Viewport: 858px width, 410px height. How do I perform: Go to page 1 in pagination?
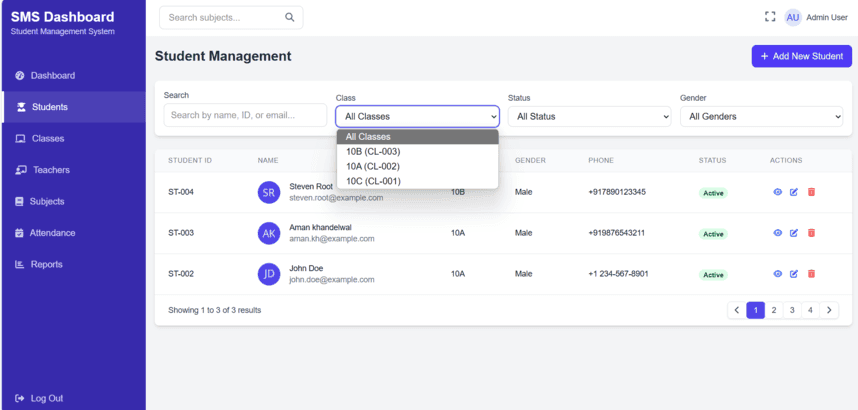pyautogui.click(x=756, y=310)
